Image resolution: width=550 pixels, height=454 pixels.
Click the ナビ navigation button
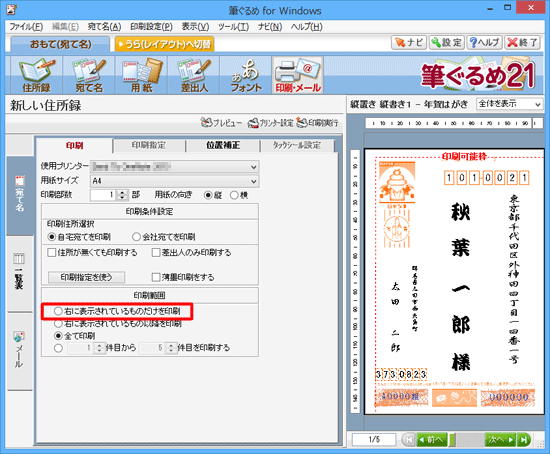click(409, 42)
